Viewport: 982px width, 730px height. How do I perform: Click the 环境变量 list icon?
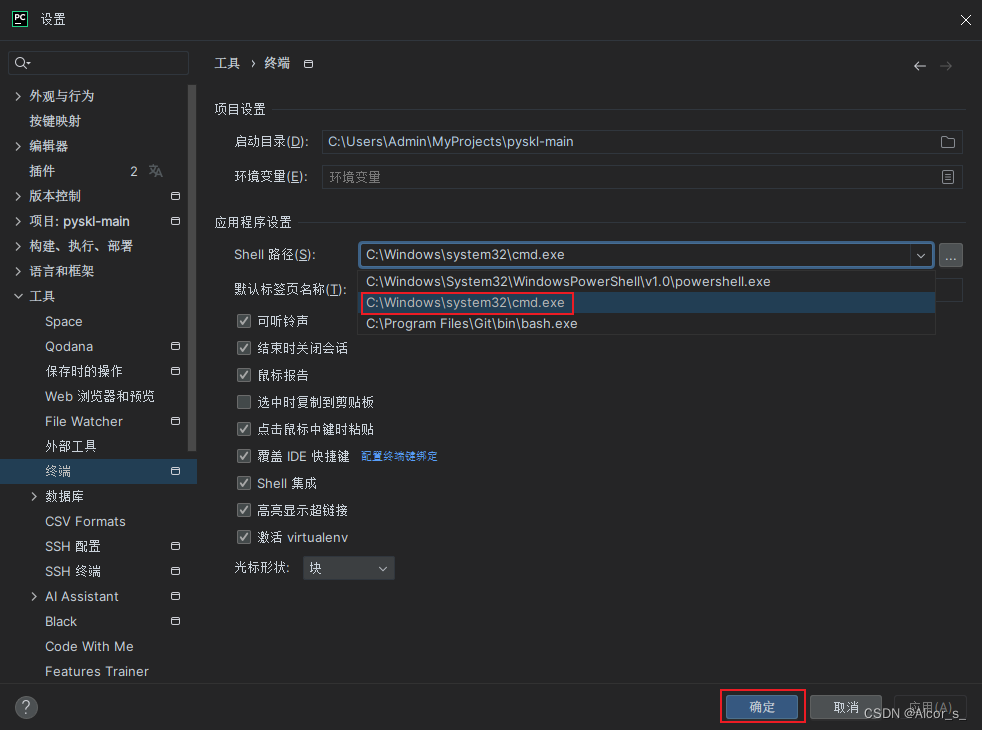click(947, 177)
